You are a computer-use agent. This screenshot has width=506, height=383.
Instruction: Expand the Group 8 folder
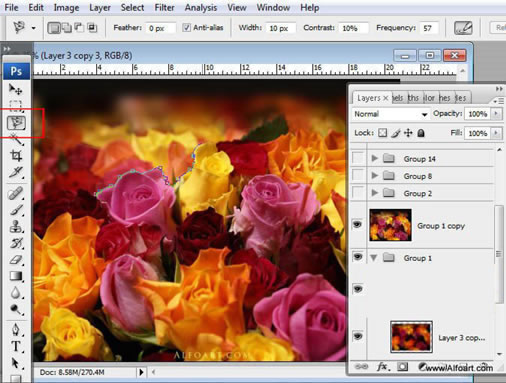tap(375, 175)
